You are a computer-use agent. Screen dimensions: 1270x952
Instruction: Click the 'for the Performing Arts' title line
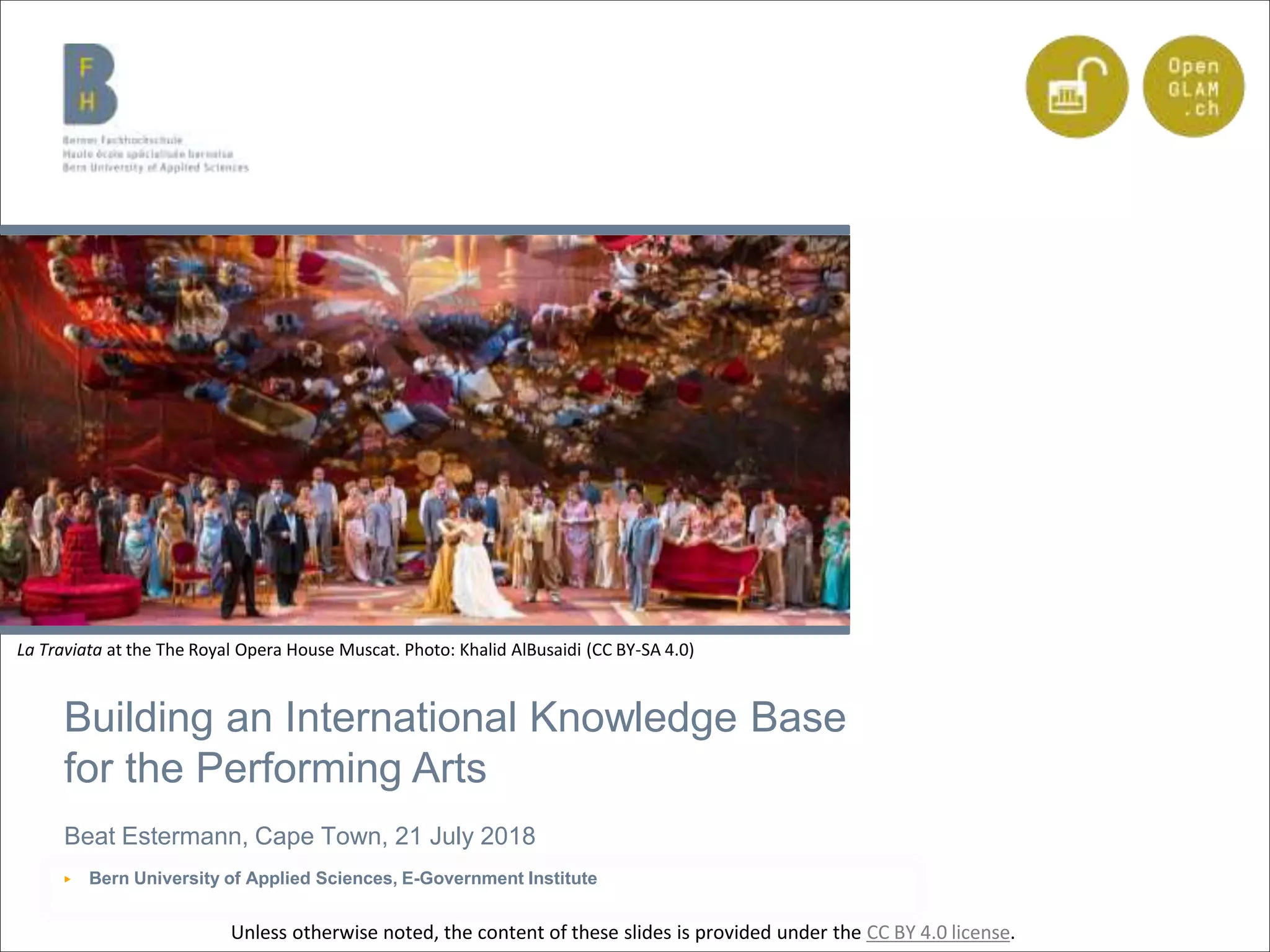pyautogui.click(x=275, y=769)
